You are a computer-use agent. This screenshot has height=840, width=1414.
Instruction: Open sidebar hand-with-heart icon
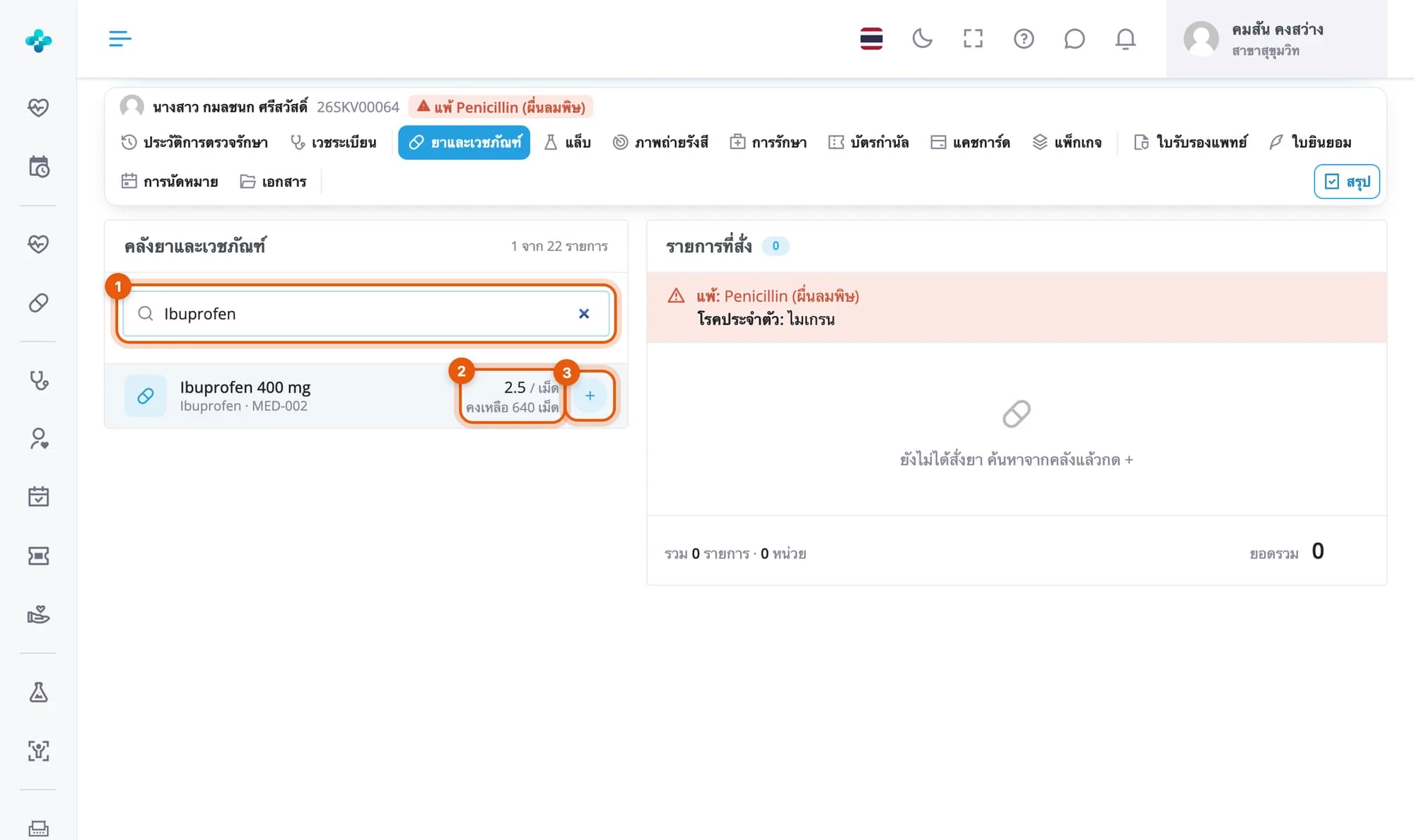[x=38, y=614]
